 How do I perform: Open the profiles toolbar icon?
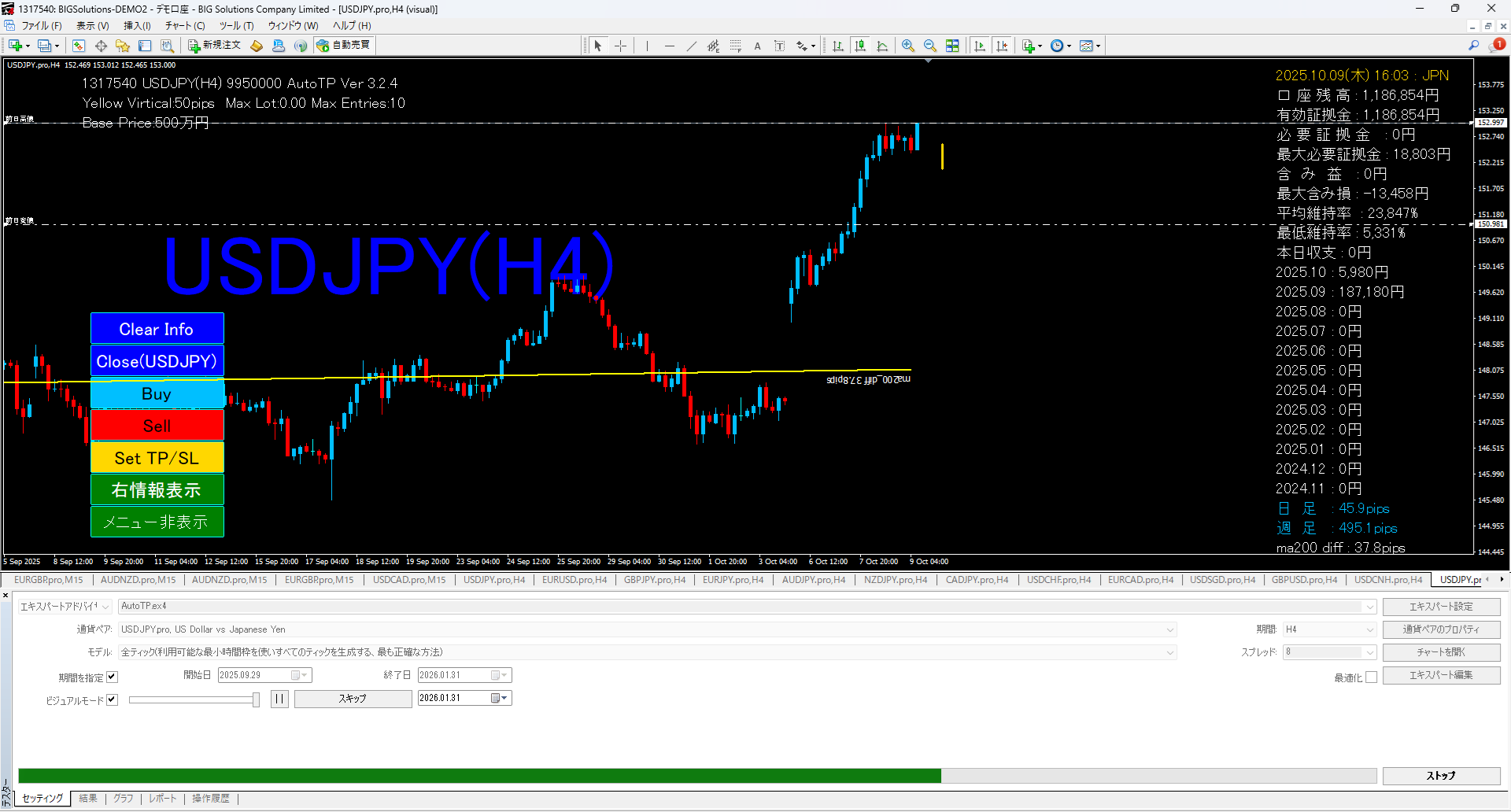pyautogui.click(x=46, y=46)
